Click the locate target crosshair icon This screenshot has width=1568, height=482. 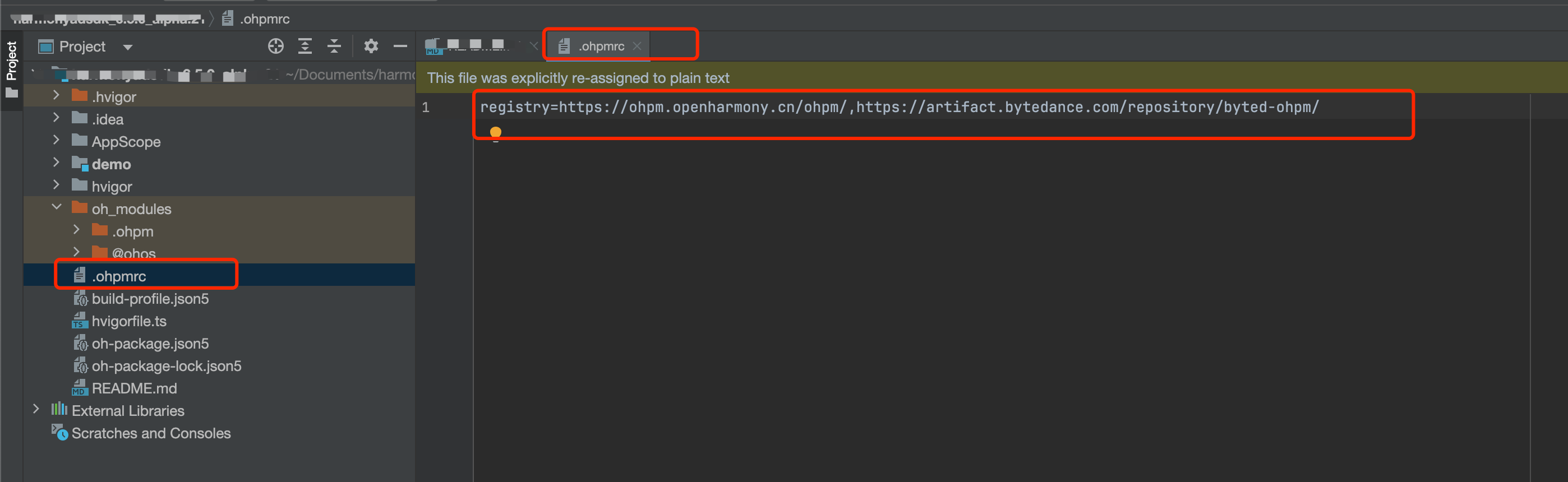[x=276, y=47]
